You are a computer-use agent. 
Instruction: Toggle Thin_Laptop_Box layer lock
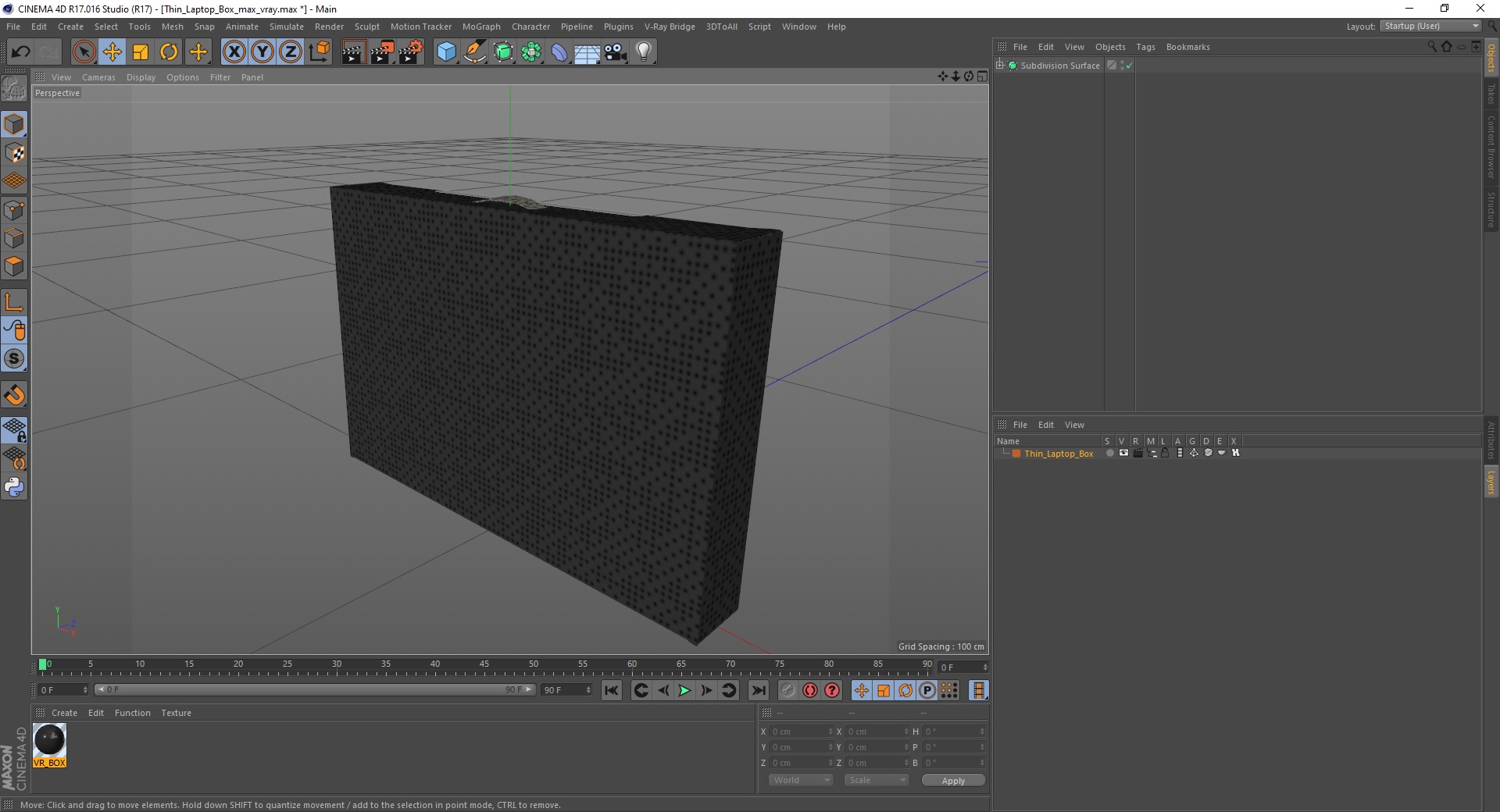[x=1165, y=453]
